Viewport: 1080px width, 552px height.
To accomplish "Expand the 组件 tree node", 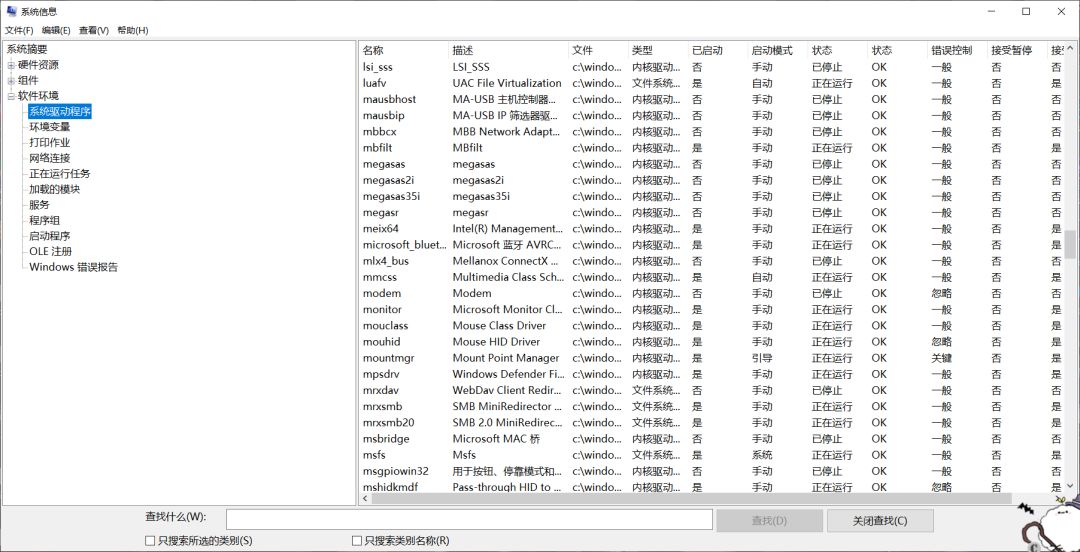I will (x=11, y=81).
